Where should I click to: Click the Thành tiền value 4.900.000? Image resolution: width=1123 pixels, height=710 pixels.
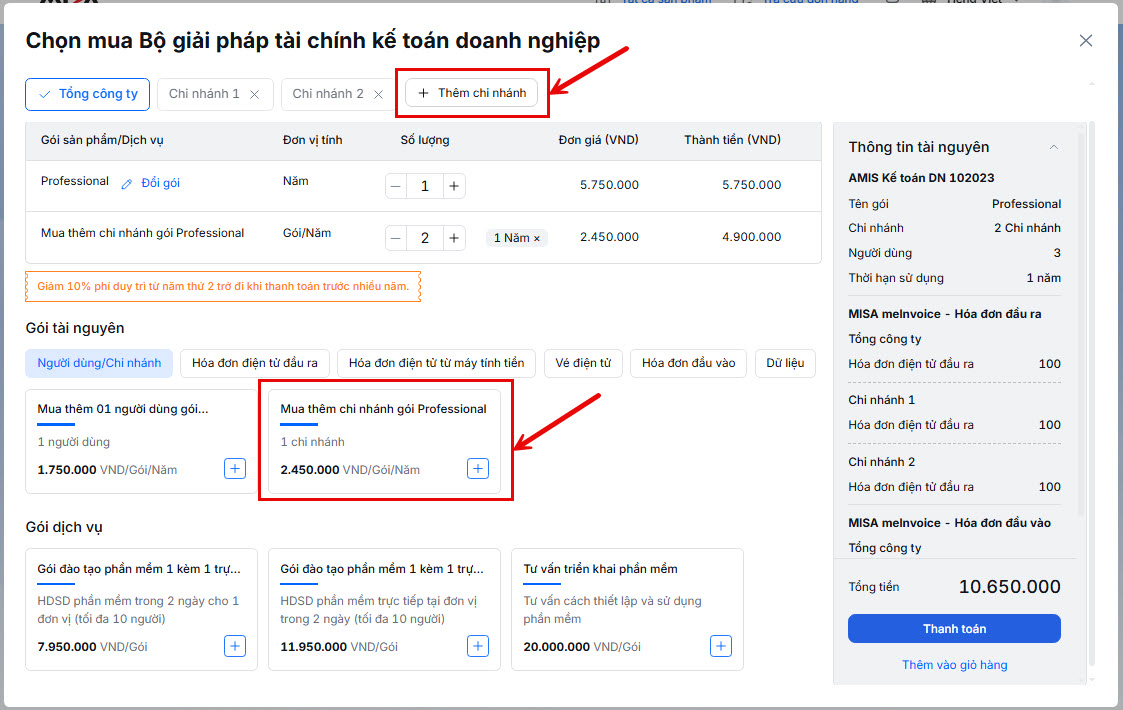751,237
